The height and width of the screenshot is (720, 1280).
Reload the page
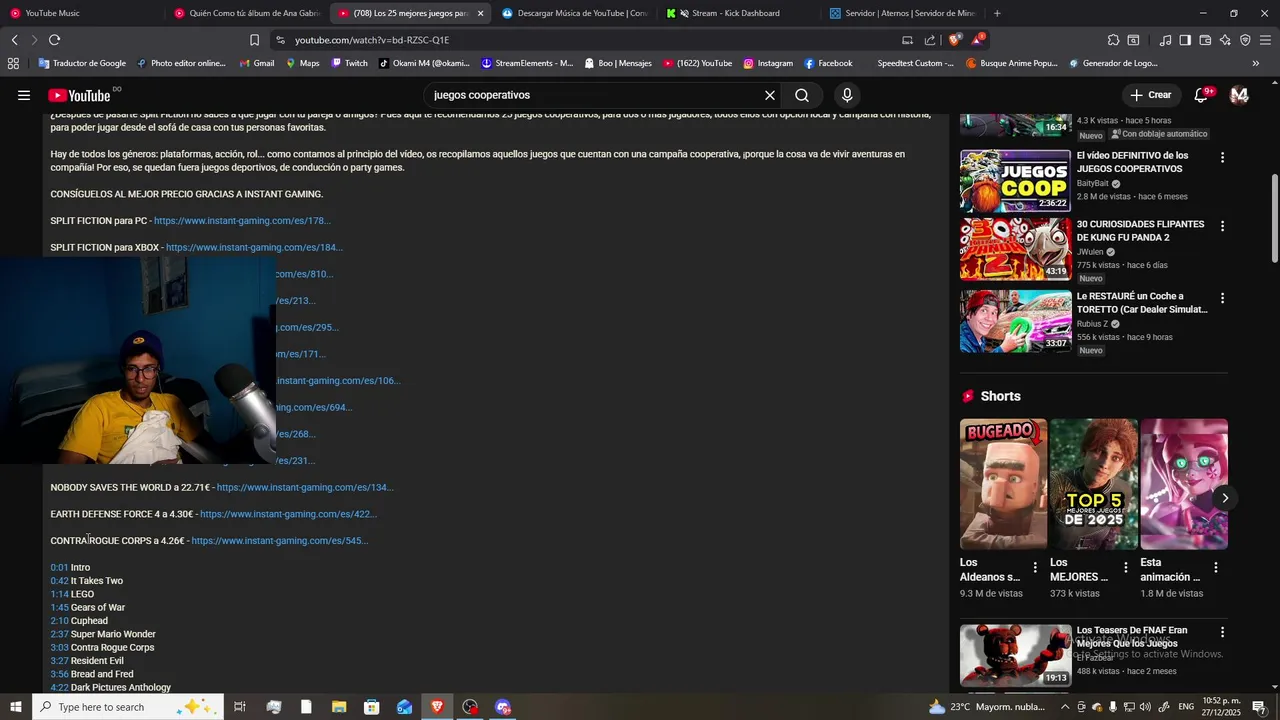[54, 40]
